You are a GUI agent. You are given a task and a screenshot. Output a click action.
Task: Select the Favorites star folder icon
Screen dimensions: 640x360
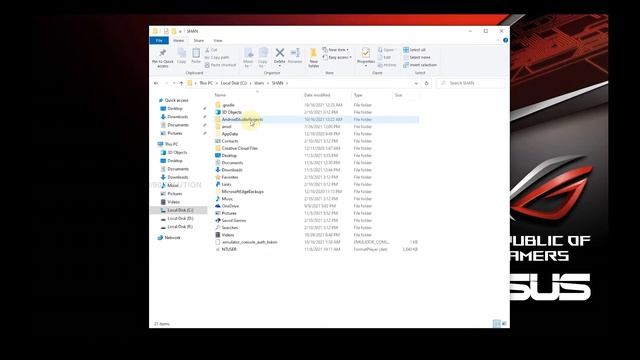(218, 177)
